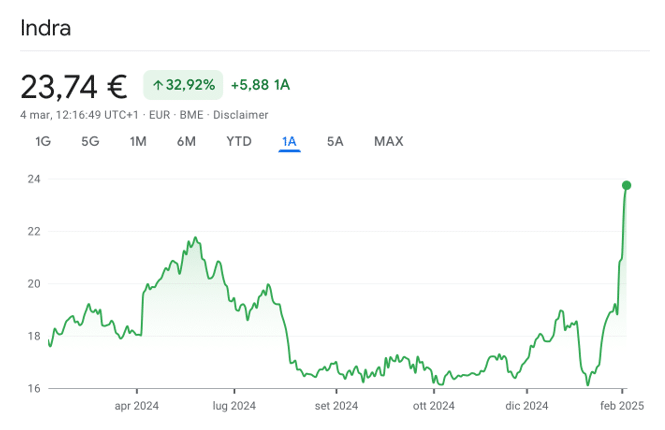This screenshot has width=665, height=430.
Task: Click the +5,88 1A change text
Action: pyautogui.click(x=260, y=85)
